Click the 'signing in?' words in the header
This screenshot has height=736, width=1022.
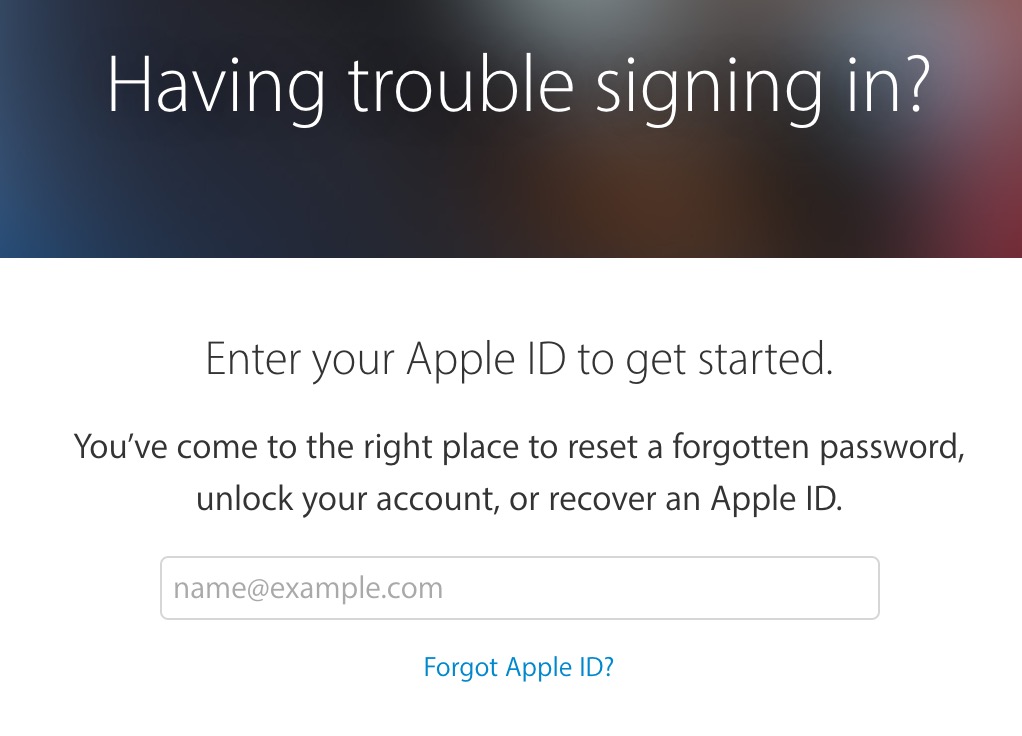point(763,86)
